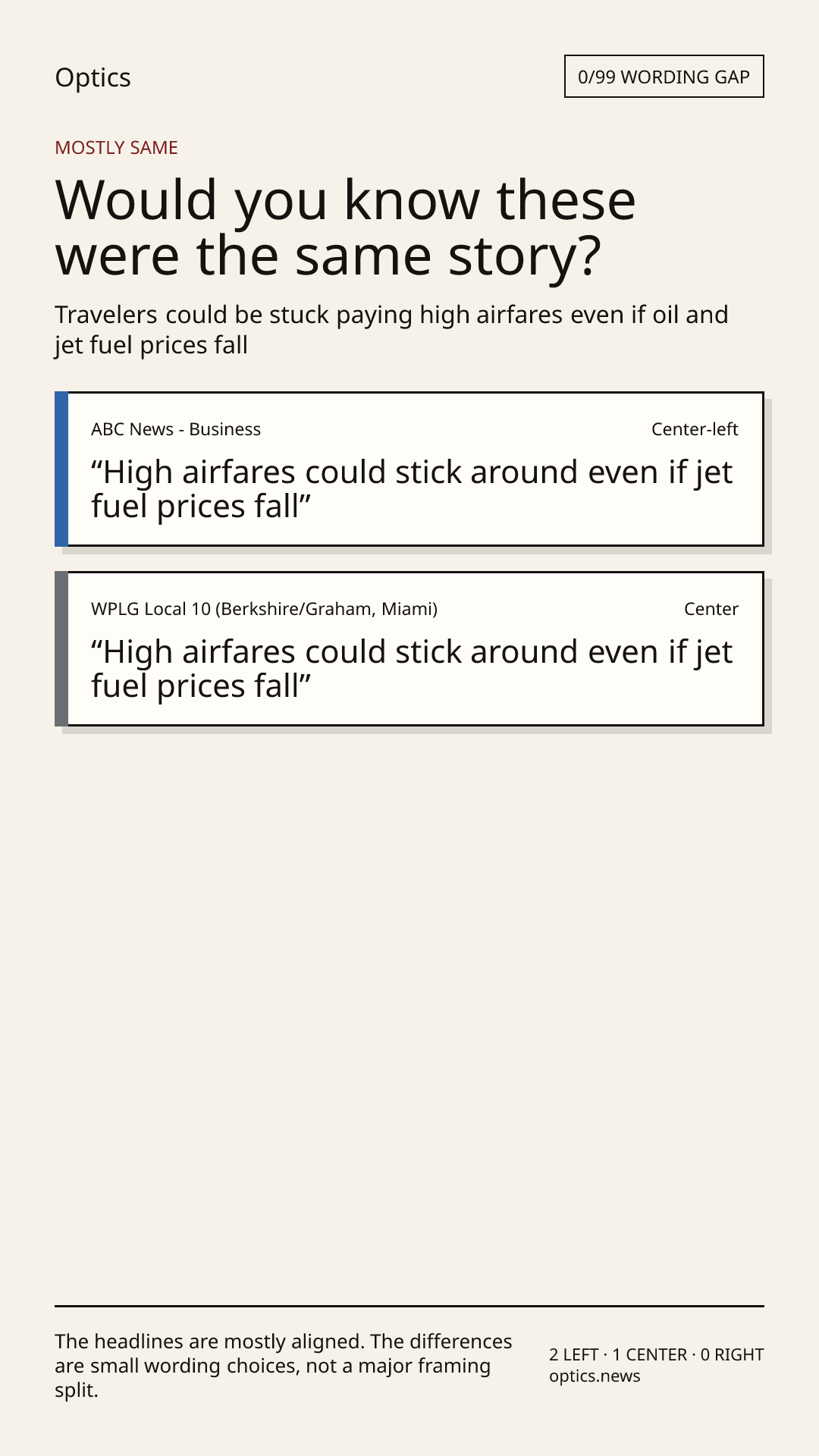
Task: Click the WPLG Local 10 headline quote
Action: [x=412, y=669]
